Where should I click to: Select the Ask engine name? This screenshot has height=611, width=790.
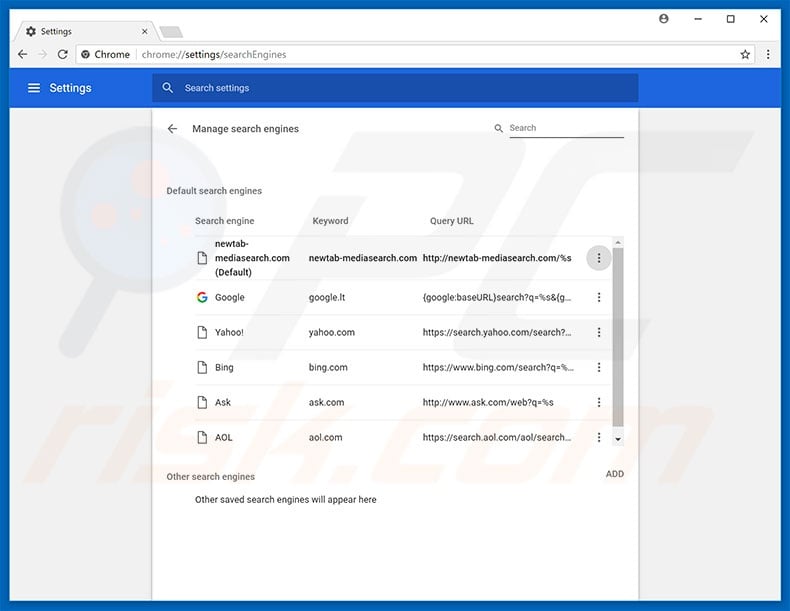coord(223,402)
